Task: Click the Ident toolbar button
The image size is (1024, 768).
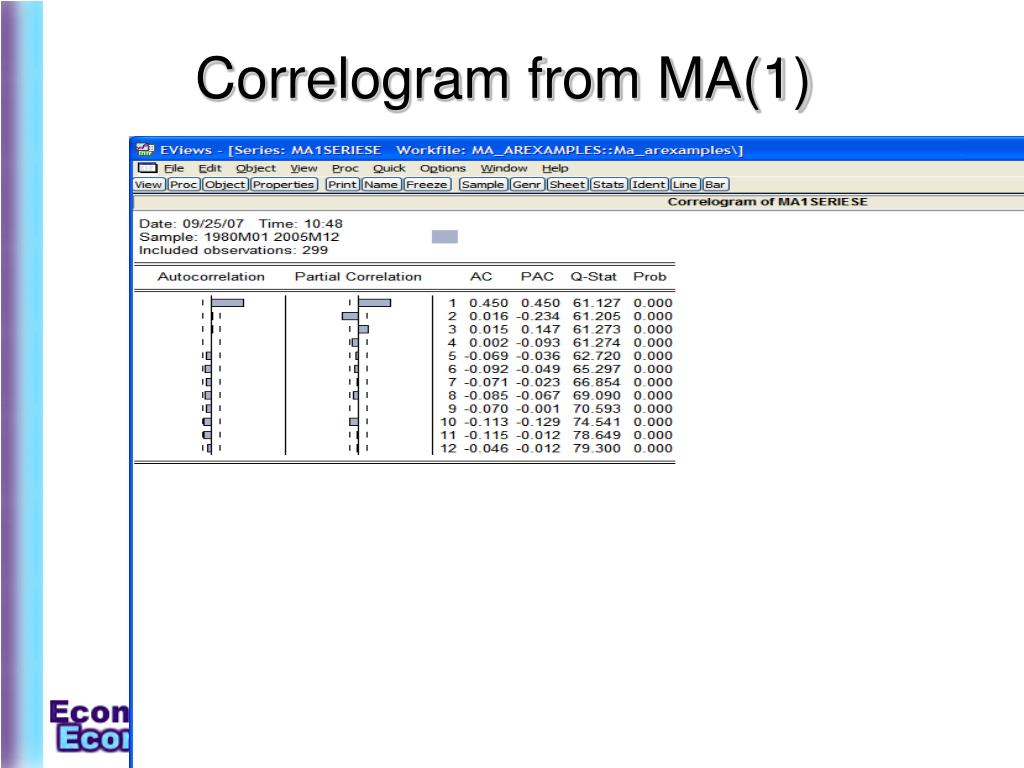Action: click(648, 185)
